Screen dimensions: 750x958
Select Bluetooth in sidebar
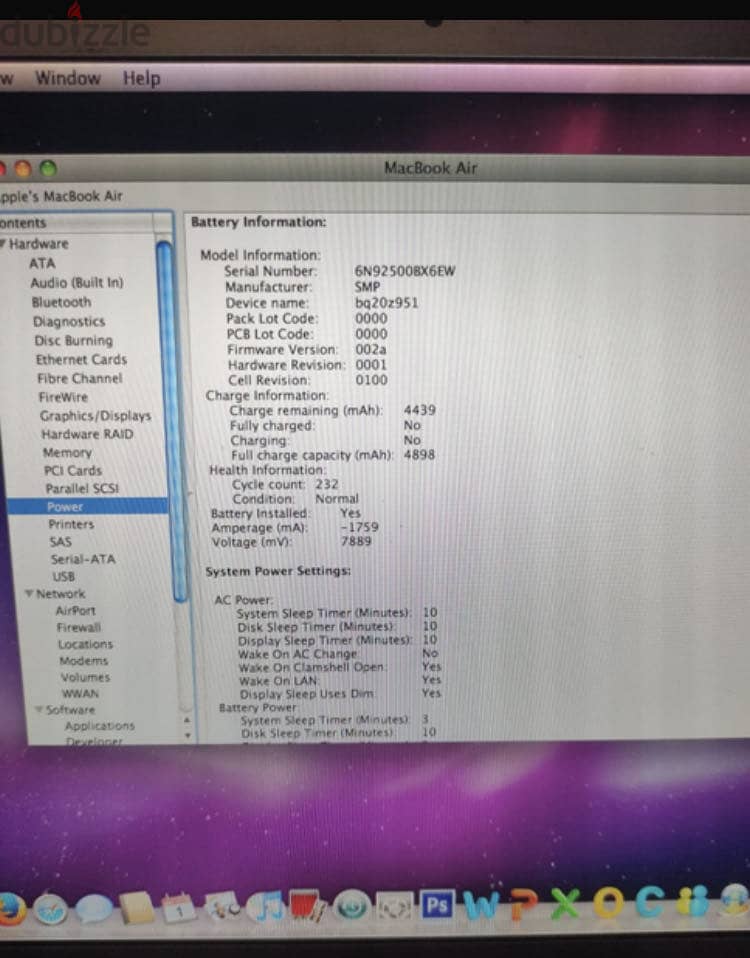click(x=61, y=302)
